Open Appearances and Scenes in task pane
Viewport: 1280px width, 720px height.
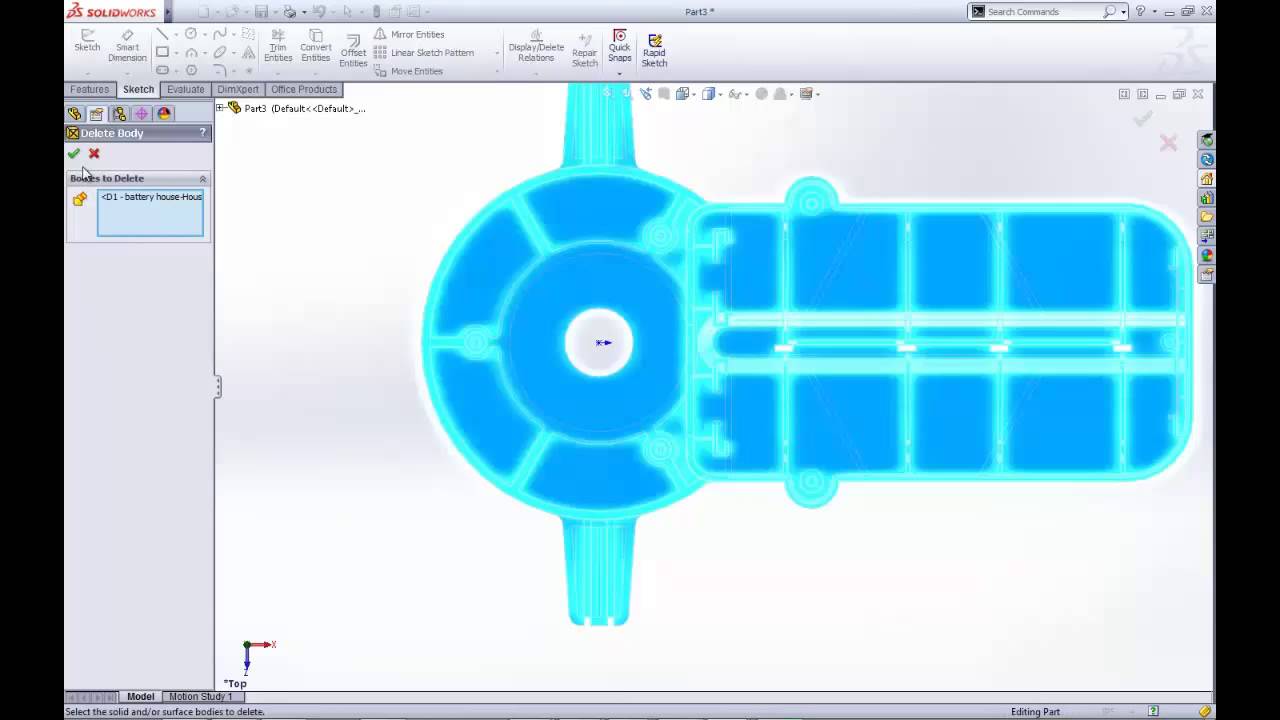click(1207, 255)
